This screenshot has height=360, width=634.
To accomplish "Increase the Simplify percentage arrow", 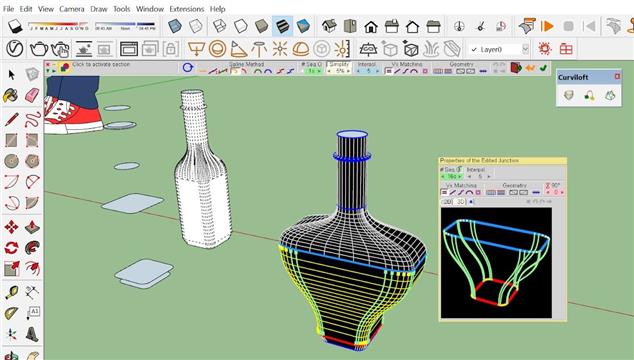I will (x=348, y=71).
